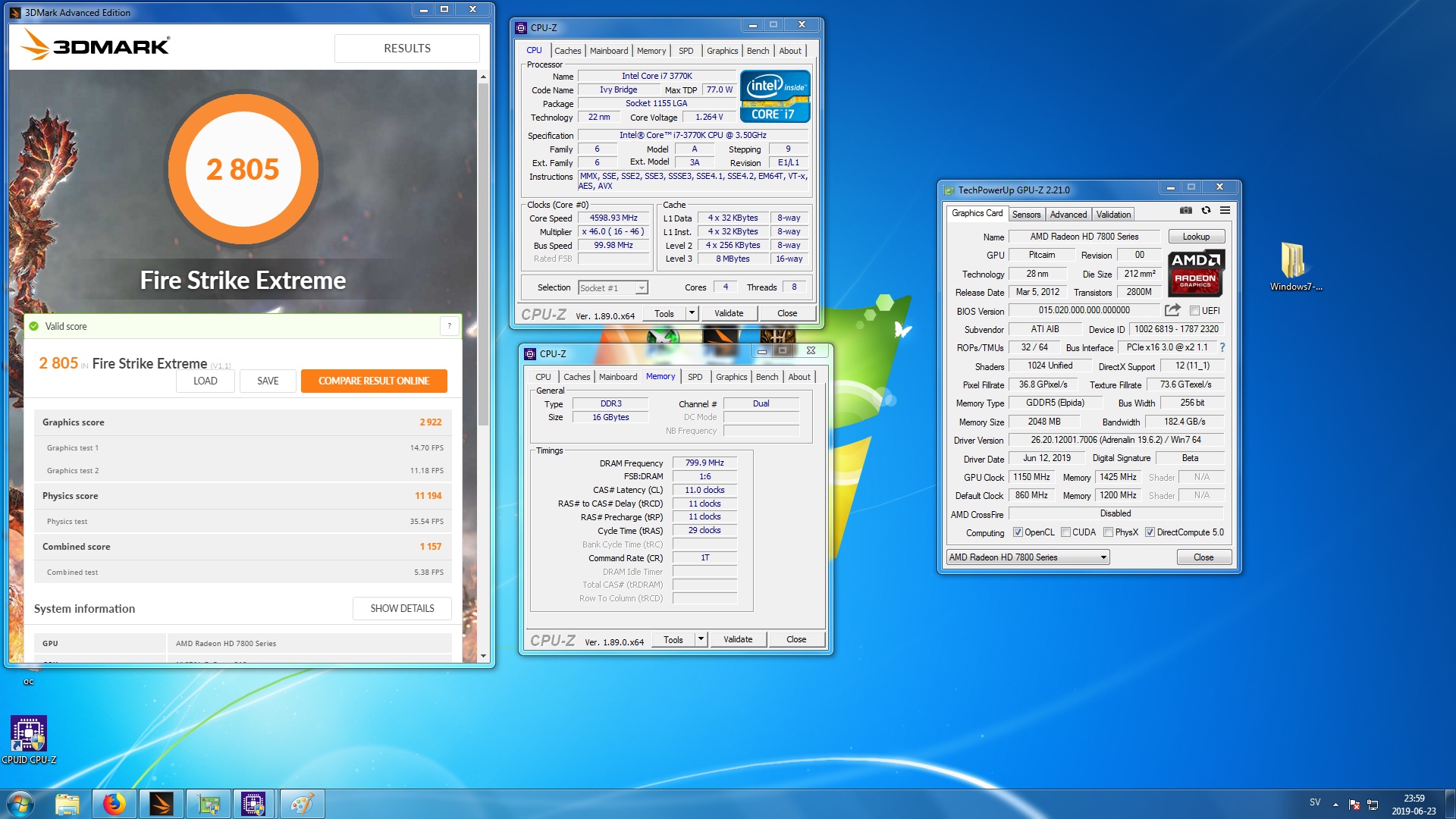
Task: Click the Core Speed value field
Action: tap(613, 218)
